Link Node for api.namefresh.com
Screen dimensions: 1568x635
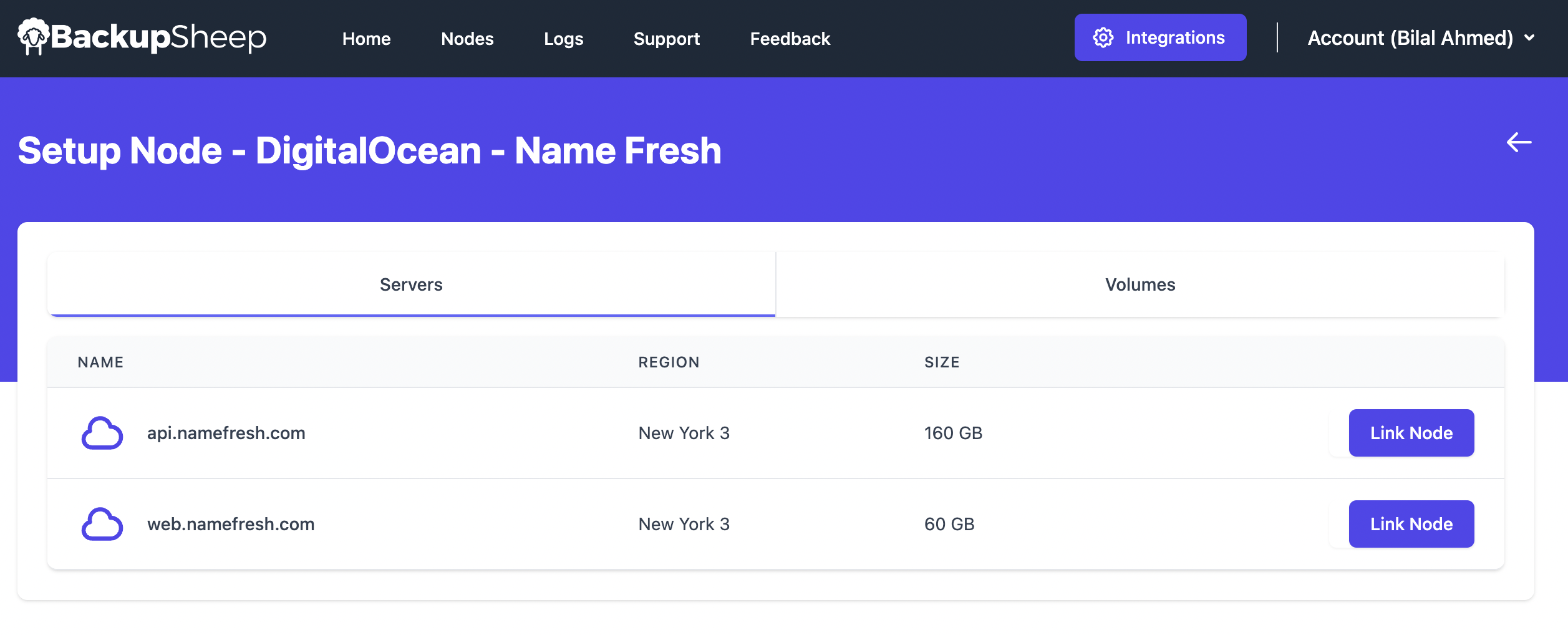[1411, 433]
